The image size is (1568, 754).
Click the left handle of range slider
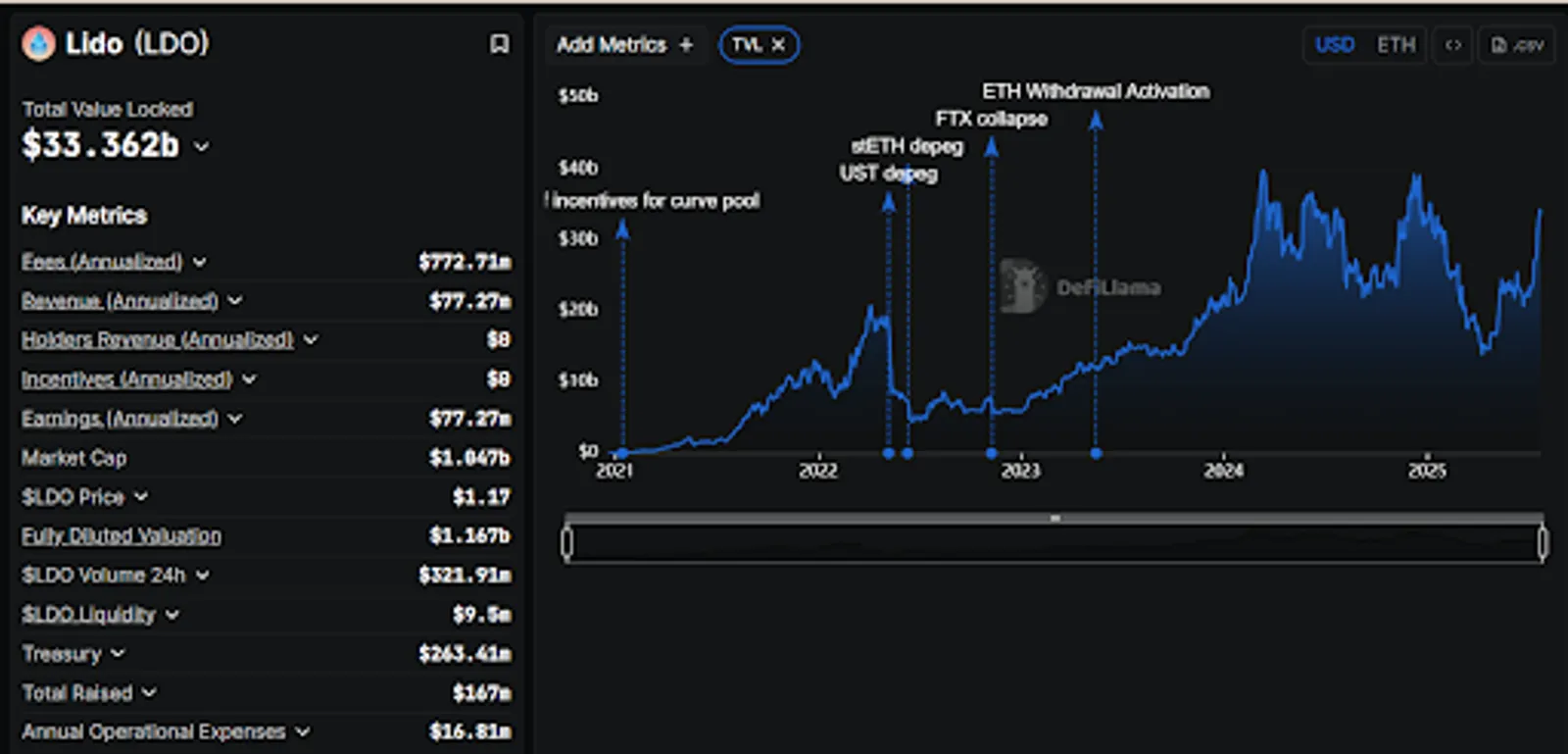point(567,542)
